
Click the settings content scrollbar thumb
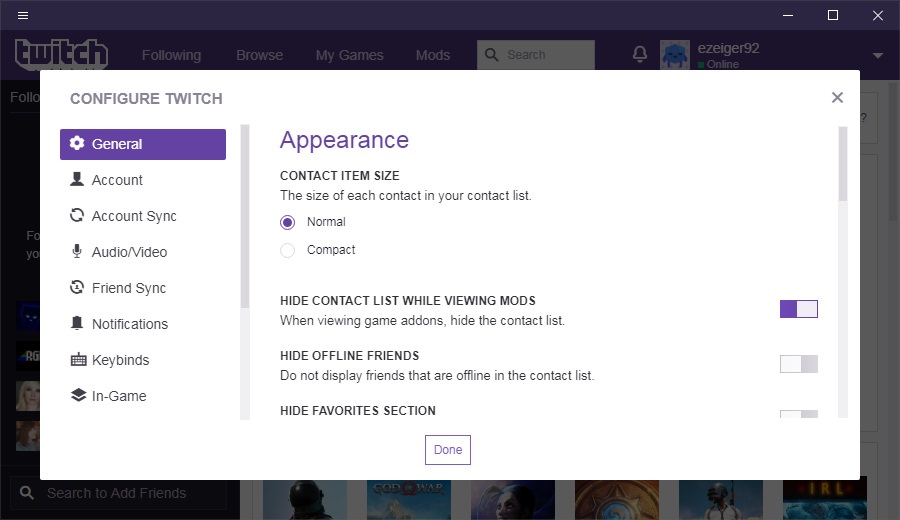(x=843, y=164)
